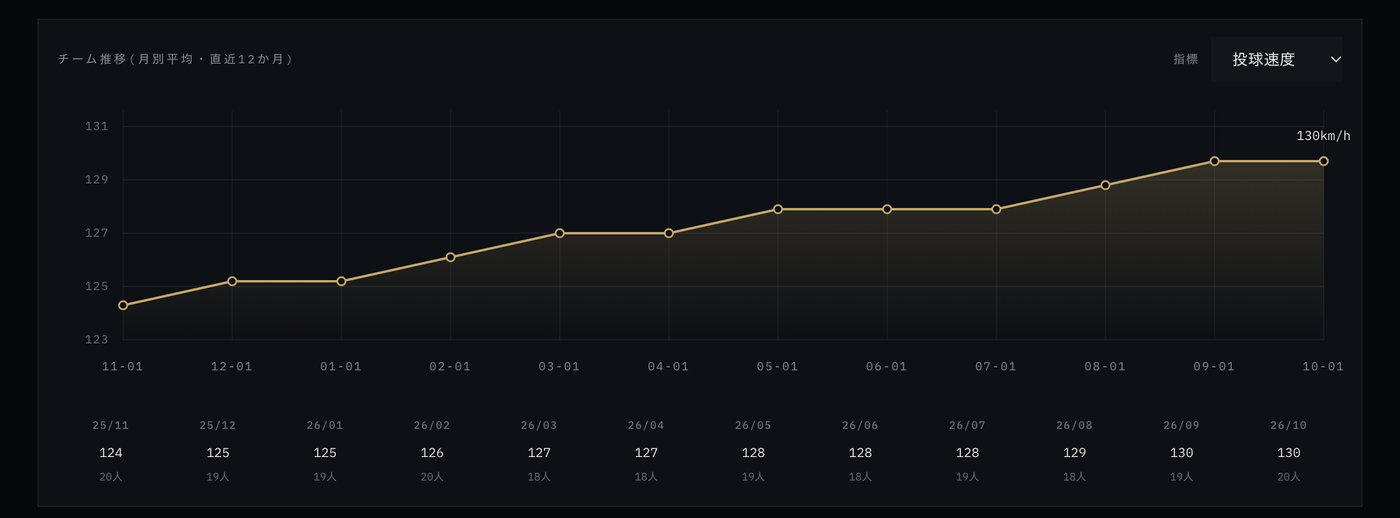Click the x-axis label 02-01
The width and height of the screenshot is (1400, 518).
[450, 367]
